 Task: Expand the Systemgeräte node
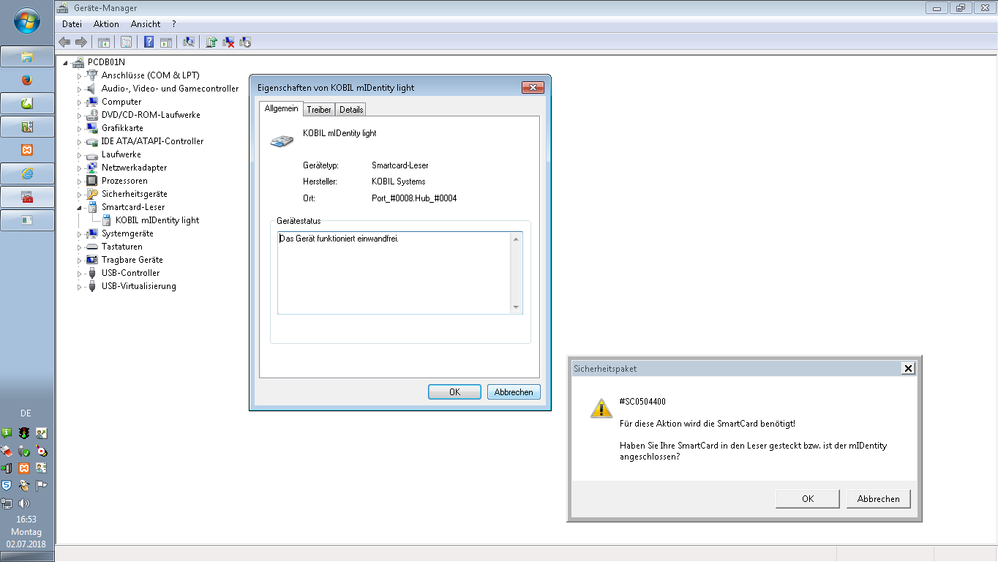click(x=79, y=234)
